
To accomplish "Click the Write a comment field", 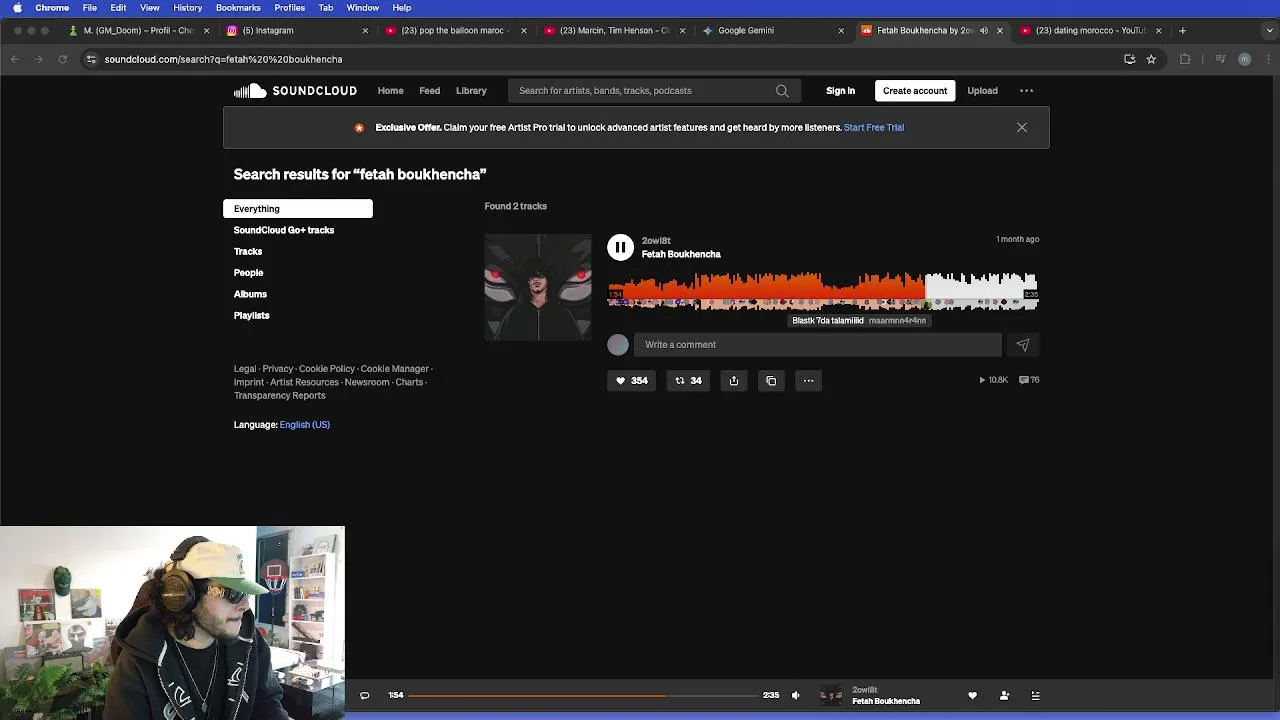I will (817, 345).
